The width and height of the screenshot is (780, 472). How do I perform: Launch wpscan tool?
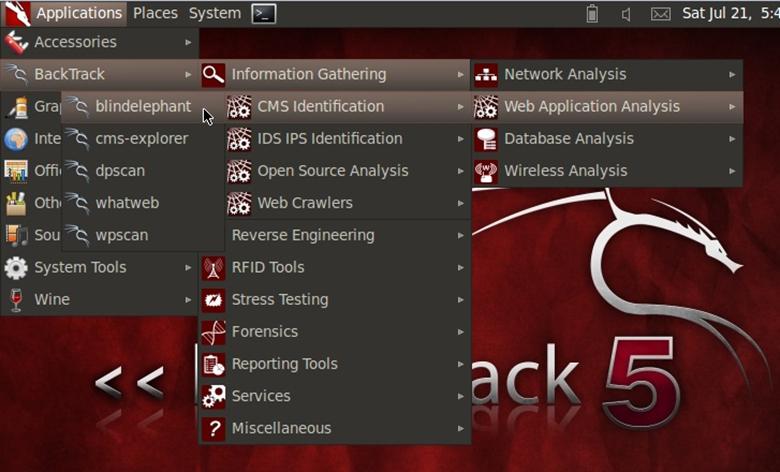(122, 235)
